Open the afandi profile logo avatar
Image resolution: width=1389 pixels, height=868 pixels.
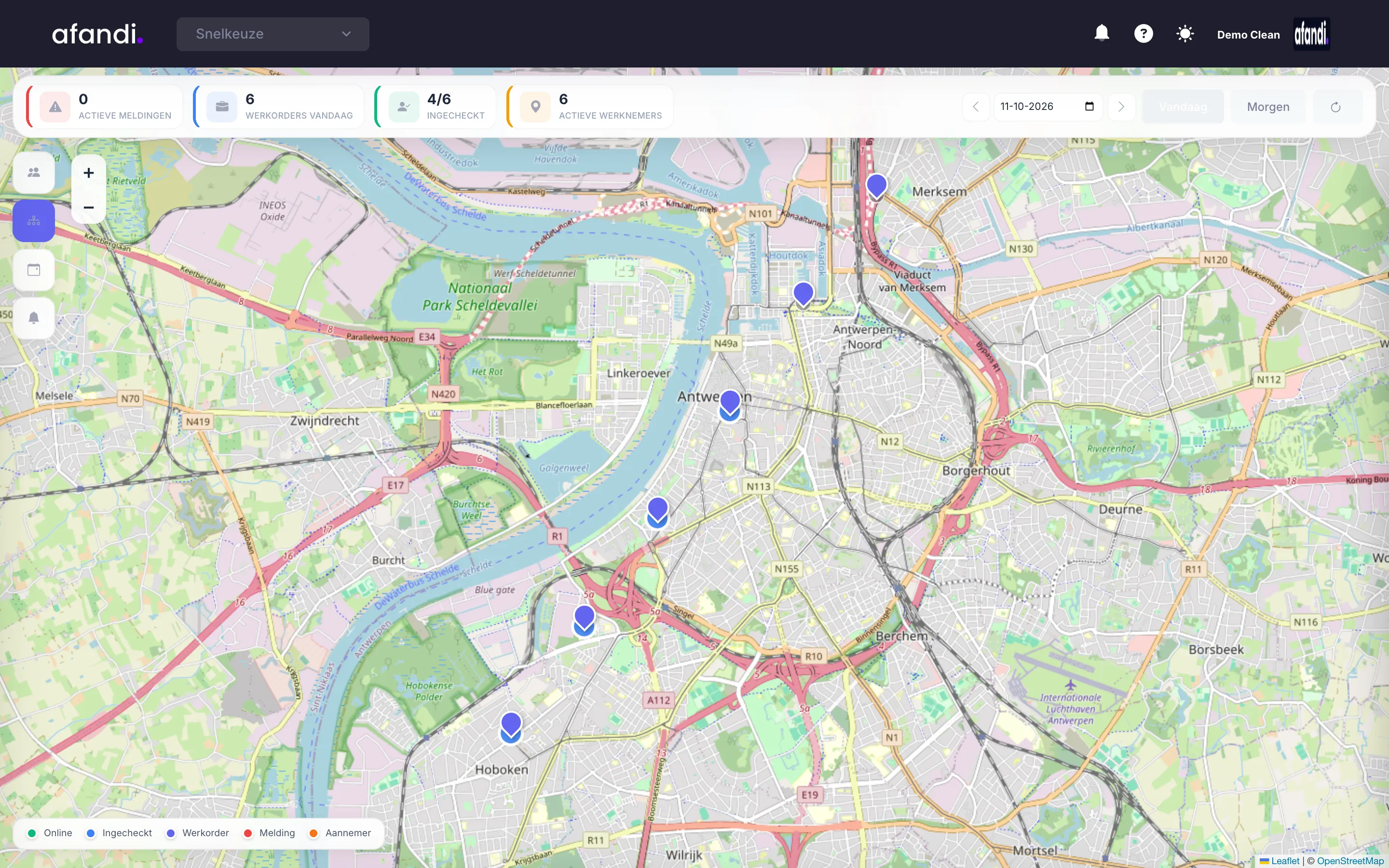coord(1311,34)
